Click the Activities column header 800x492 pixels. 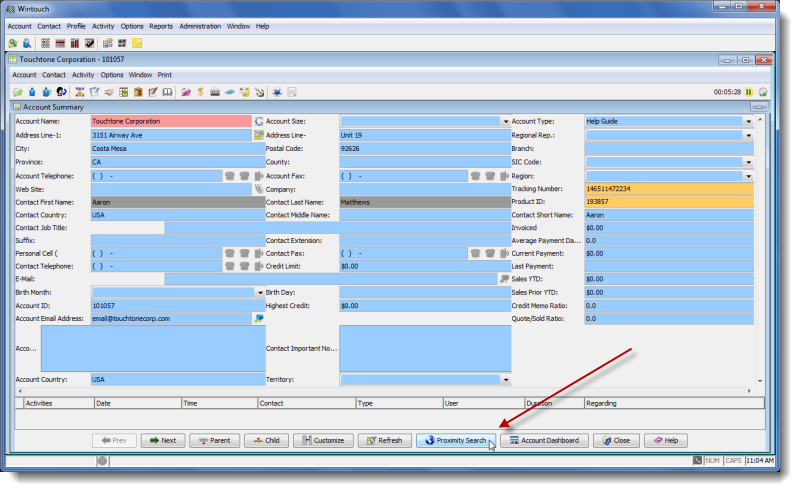click(59, 403)
